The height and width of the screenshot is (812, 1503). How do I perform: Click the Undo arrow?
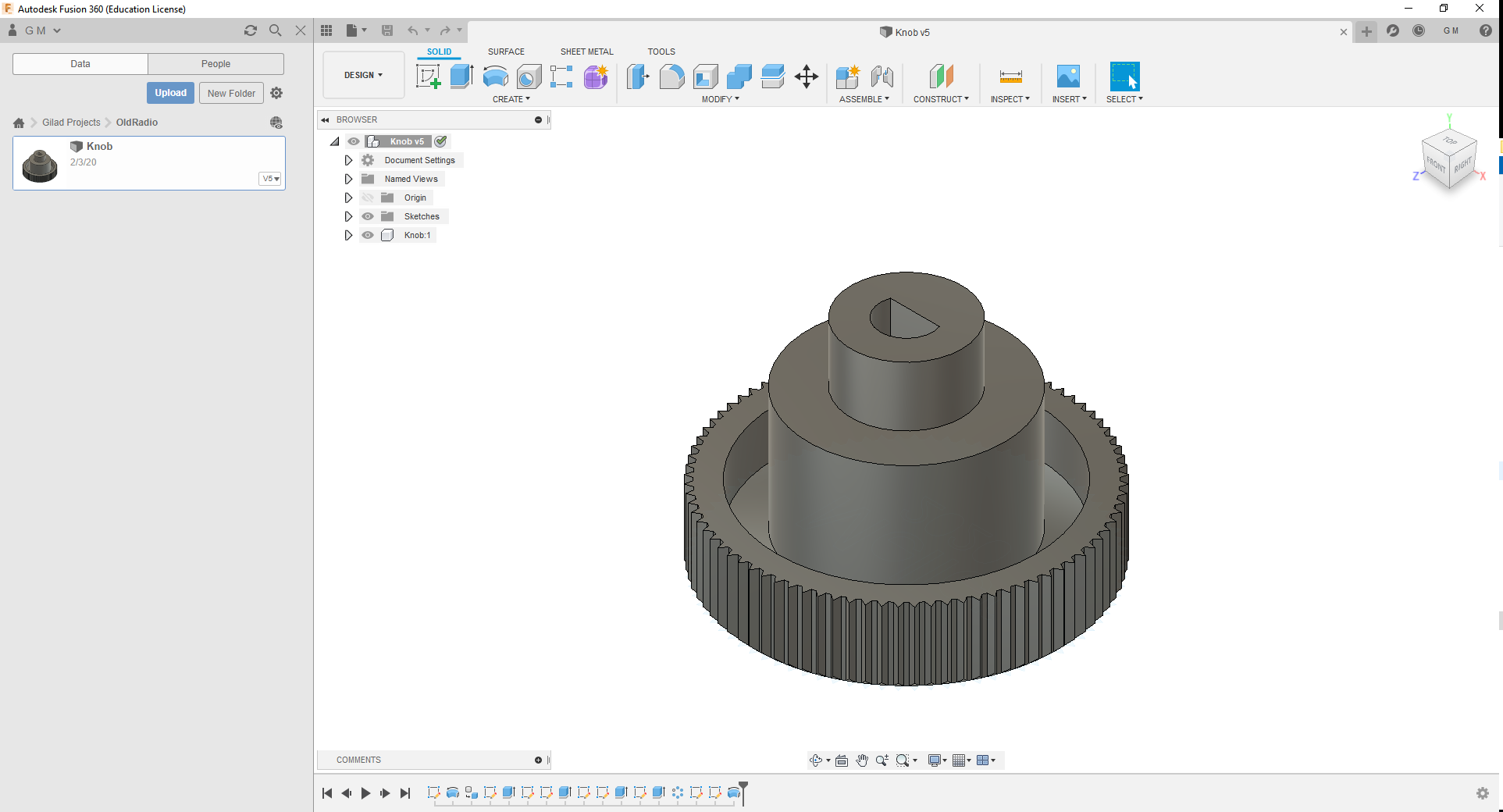pos(412,30)
